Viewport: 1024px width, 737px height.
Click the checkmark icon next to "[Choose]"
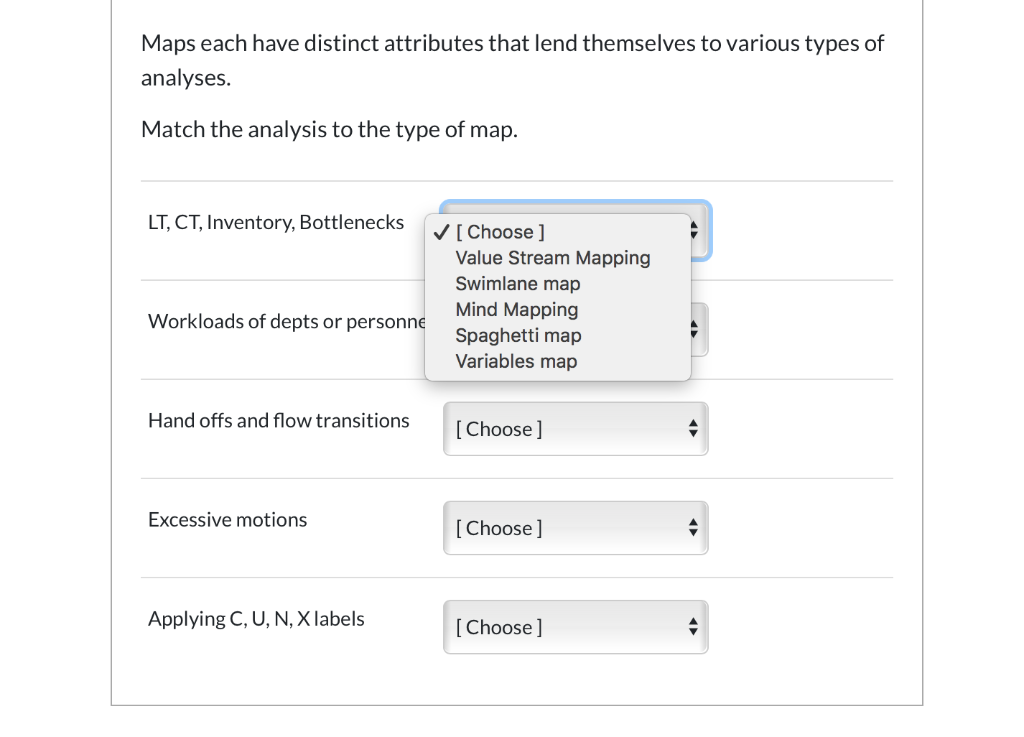pyautogui.click(x=440, y=231)
